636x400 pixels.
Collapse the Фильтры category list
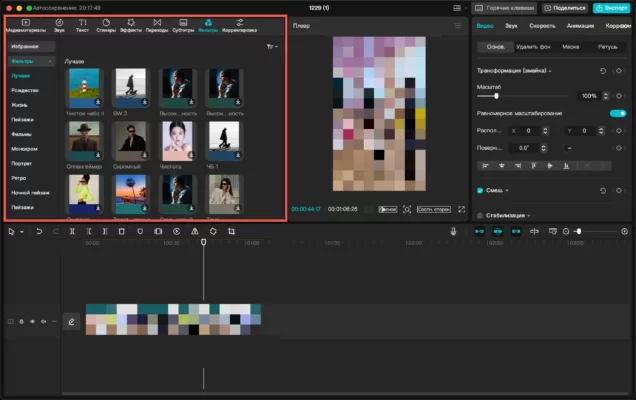pyautogui.click(x=50, y=61)
